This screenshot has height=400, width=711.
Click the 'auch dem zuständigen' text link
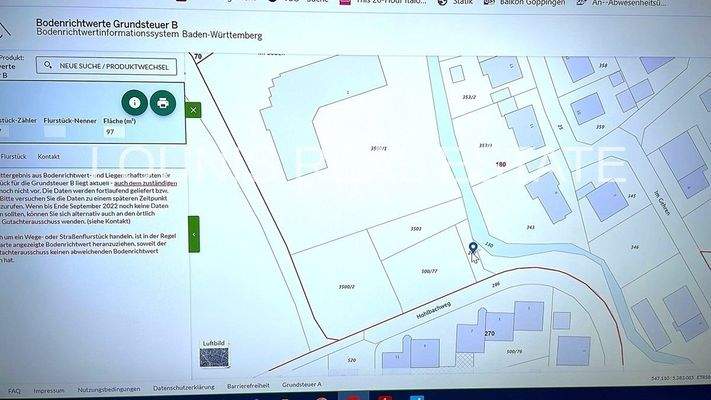point(144,183)
